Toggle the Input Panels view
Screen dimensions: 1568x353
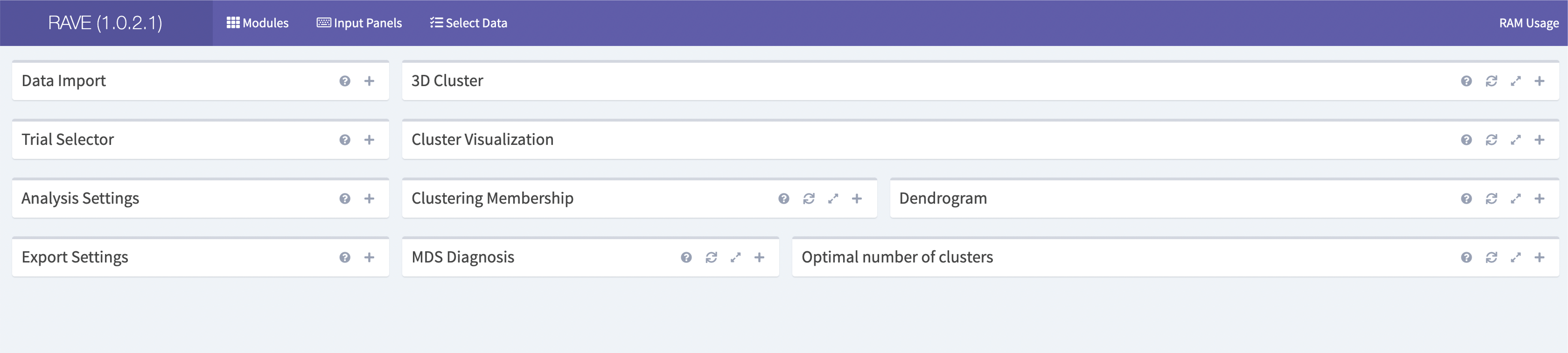coord(359,23)
